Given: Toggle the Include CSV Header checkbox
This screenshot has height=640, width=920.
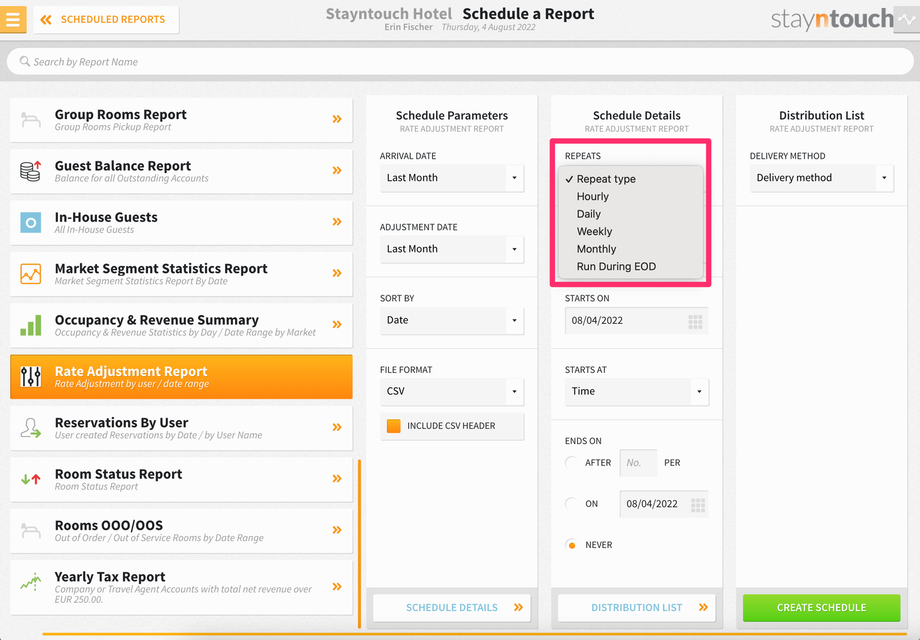Looking at the screenshot, I should (x=394, y=426).
